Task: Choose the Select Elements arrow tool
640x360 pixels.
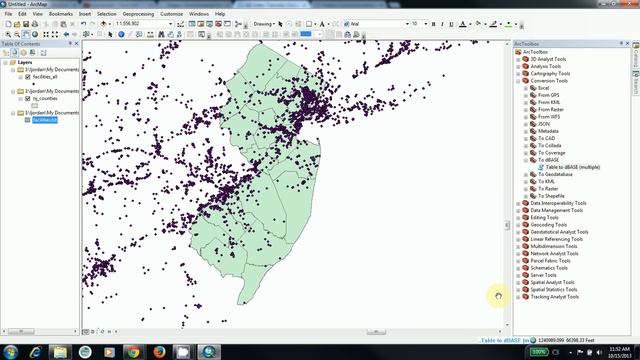Action: [x=110, y=35]
